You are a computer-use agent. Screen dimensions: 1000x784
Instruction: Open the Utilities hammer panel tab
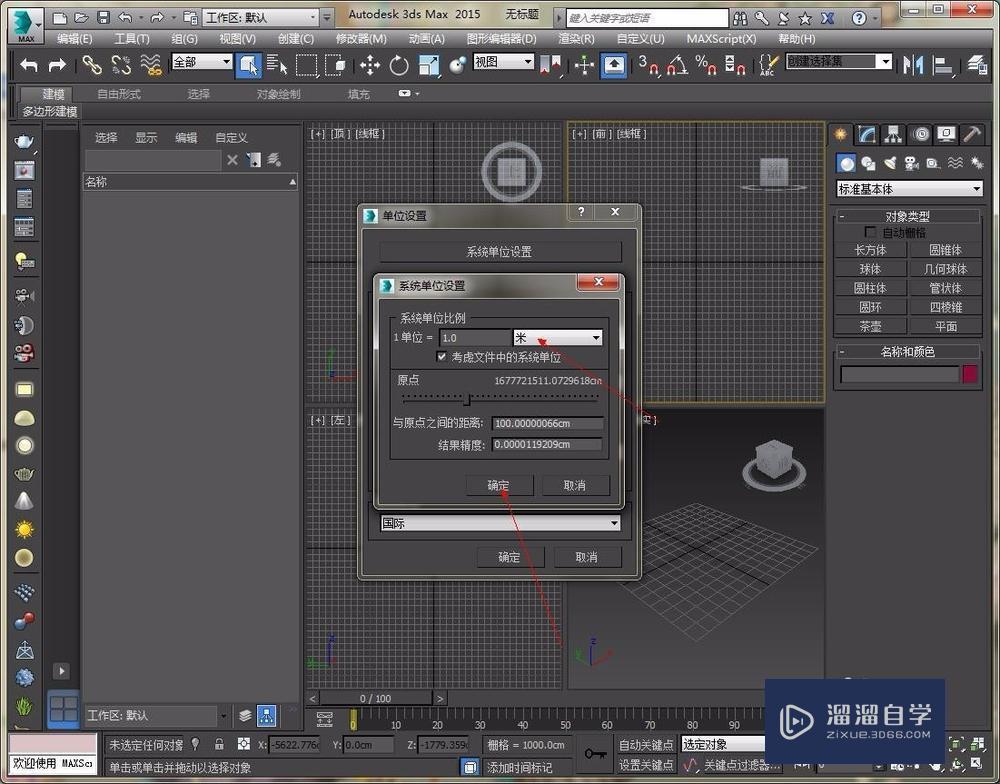pyautogui.click(x=972, y=134)
